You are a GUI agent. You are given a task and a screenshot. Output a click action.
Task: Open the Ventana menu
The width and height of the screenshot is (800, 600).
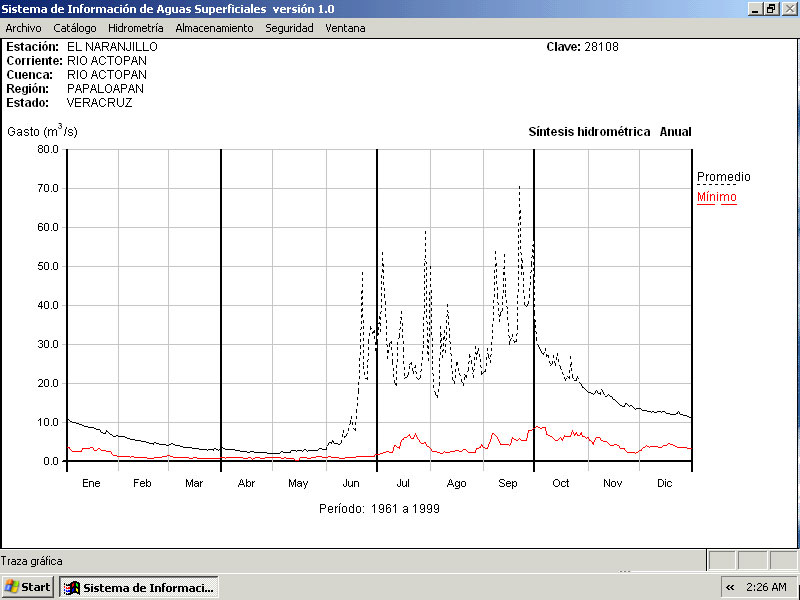pyautogui.click(x=345, y=28)
